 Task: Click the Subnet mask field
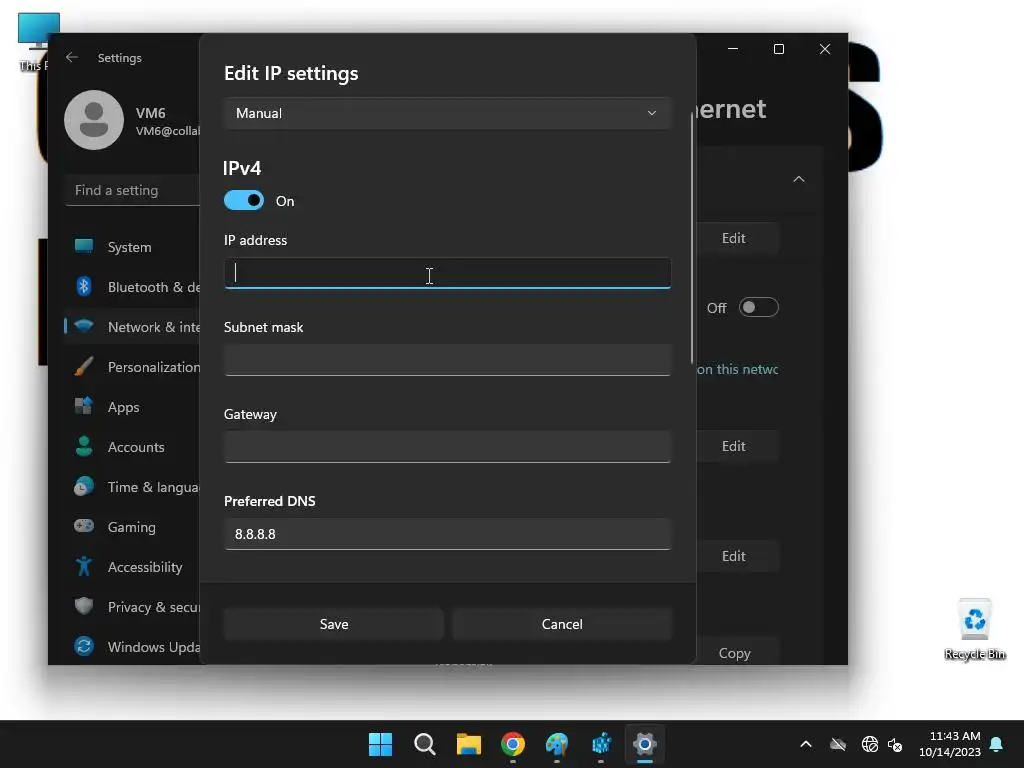point(447,360)
